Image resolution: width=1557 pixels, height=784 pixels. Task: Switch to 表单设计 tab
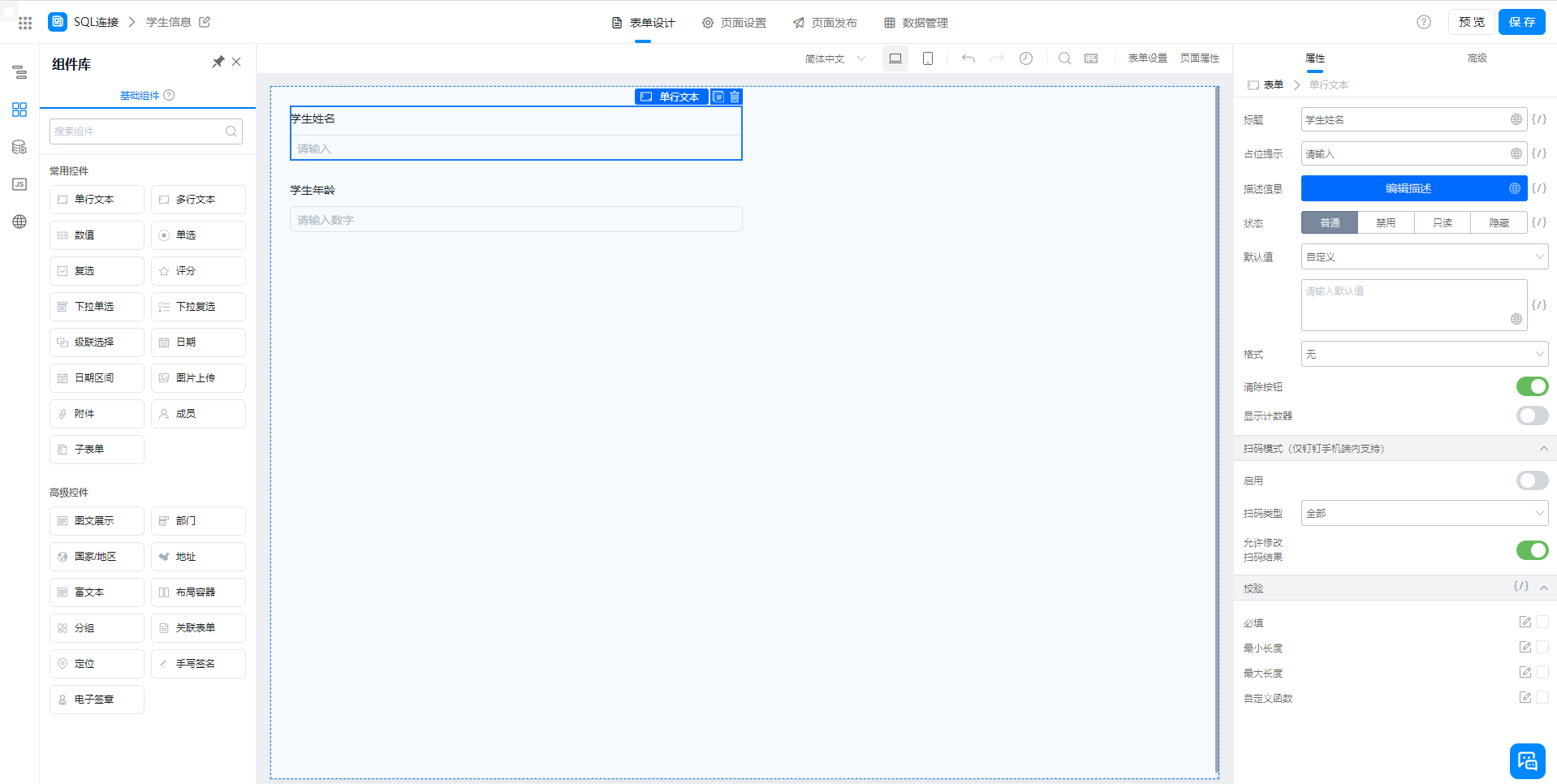point(643,23)
